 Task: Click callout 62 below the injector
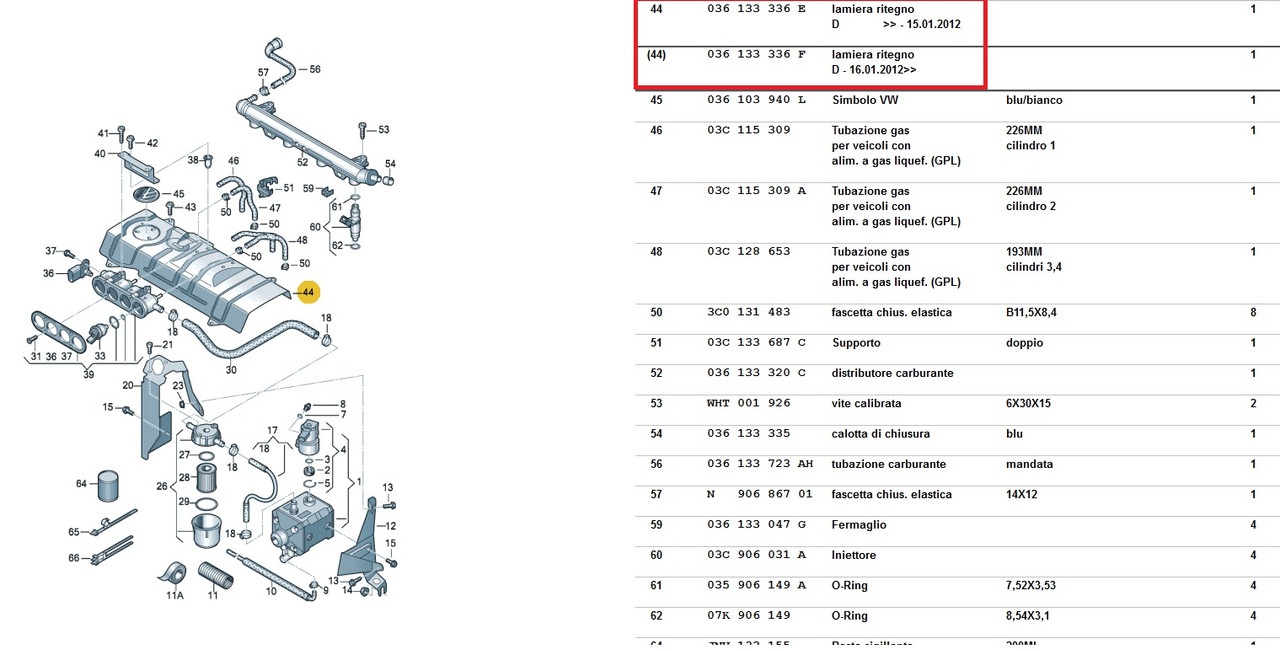point(337,245)
